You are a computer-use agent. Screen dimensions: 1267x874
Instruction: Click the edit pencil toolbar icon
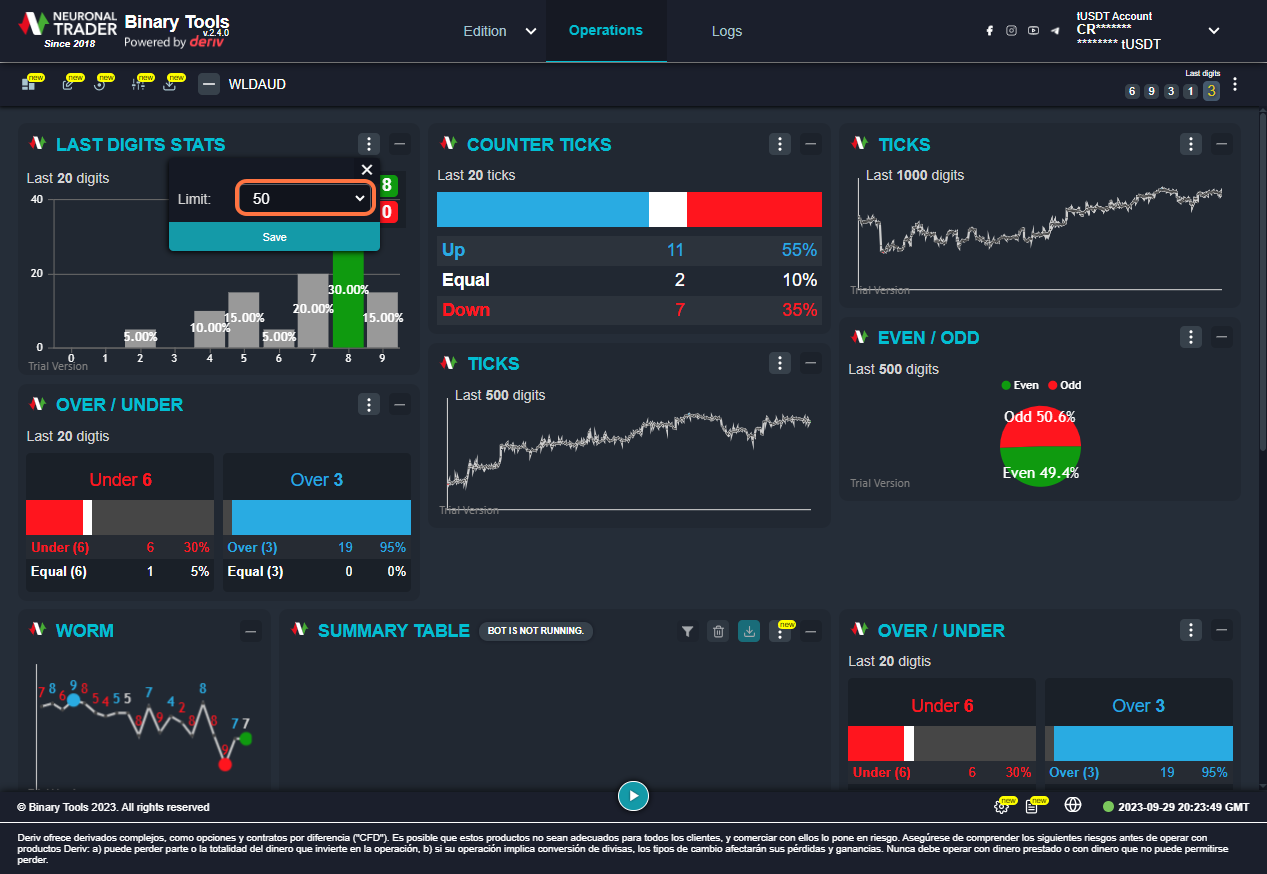(68, 84)
